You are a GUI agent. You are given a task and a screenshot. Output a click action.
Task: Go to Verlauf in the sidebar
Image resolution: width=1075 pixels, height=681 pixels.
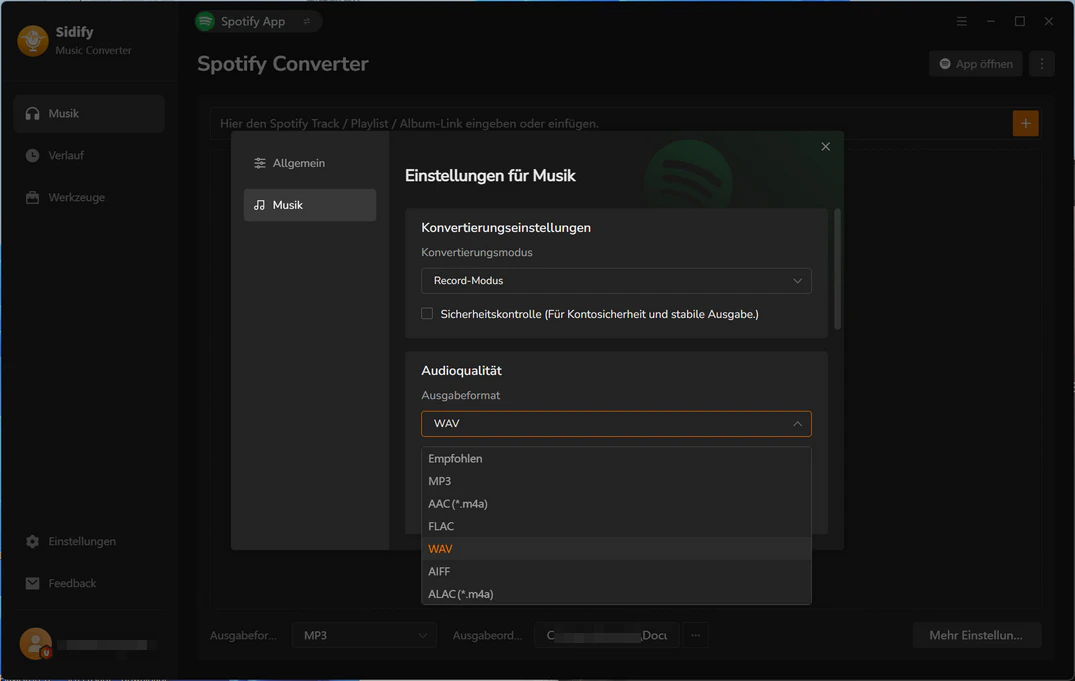pyautogui.click(x=89, y=156)
